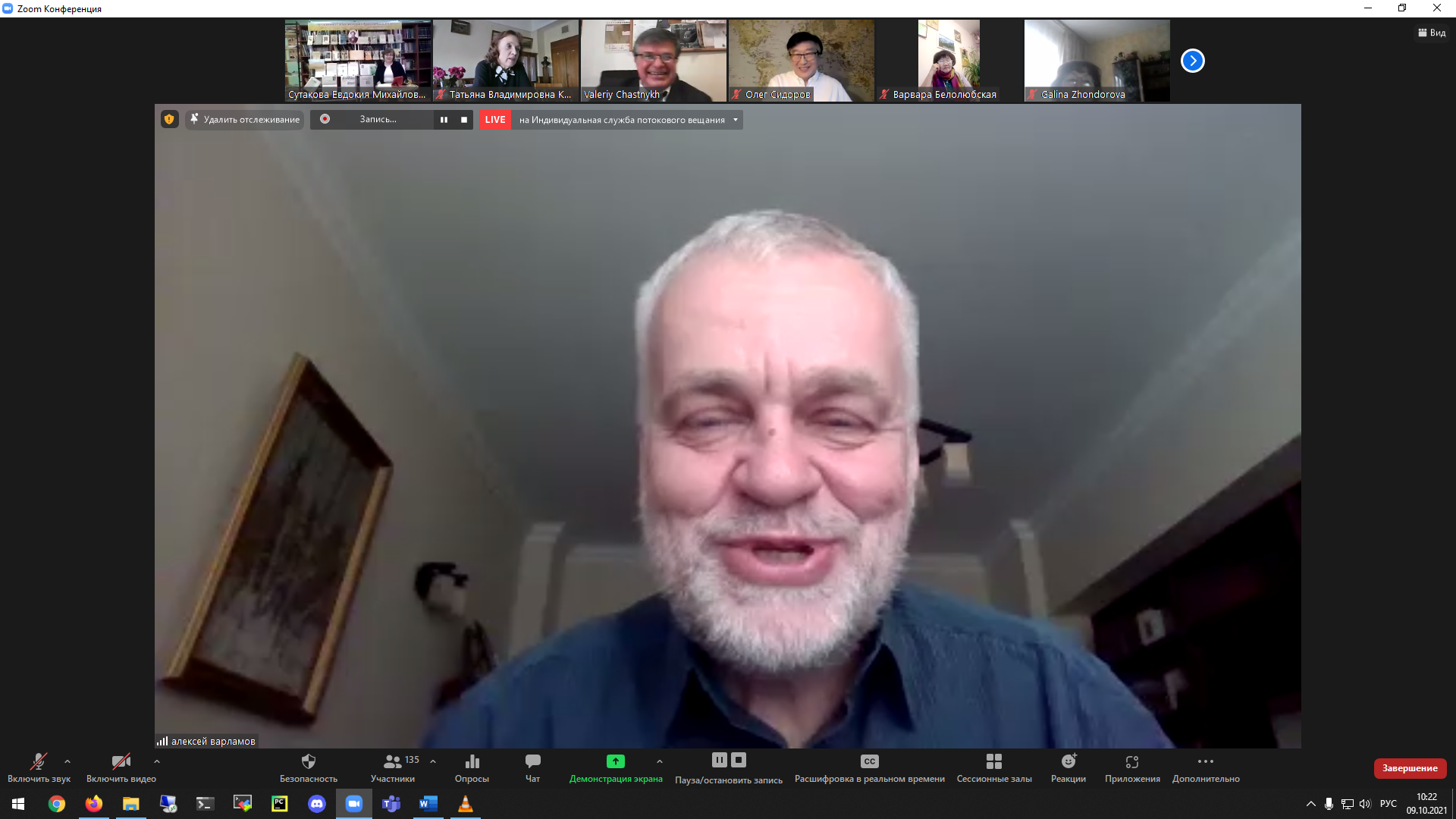Open File Explorer from taskbar

click(131, 804)
